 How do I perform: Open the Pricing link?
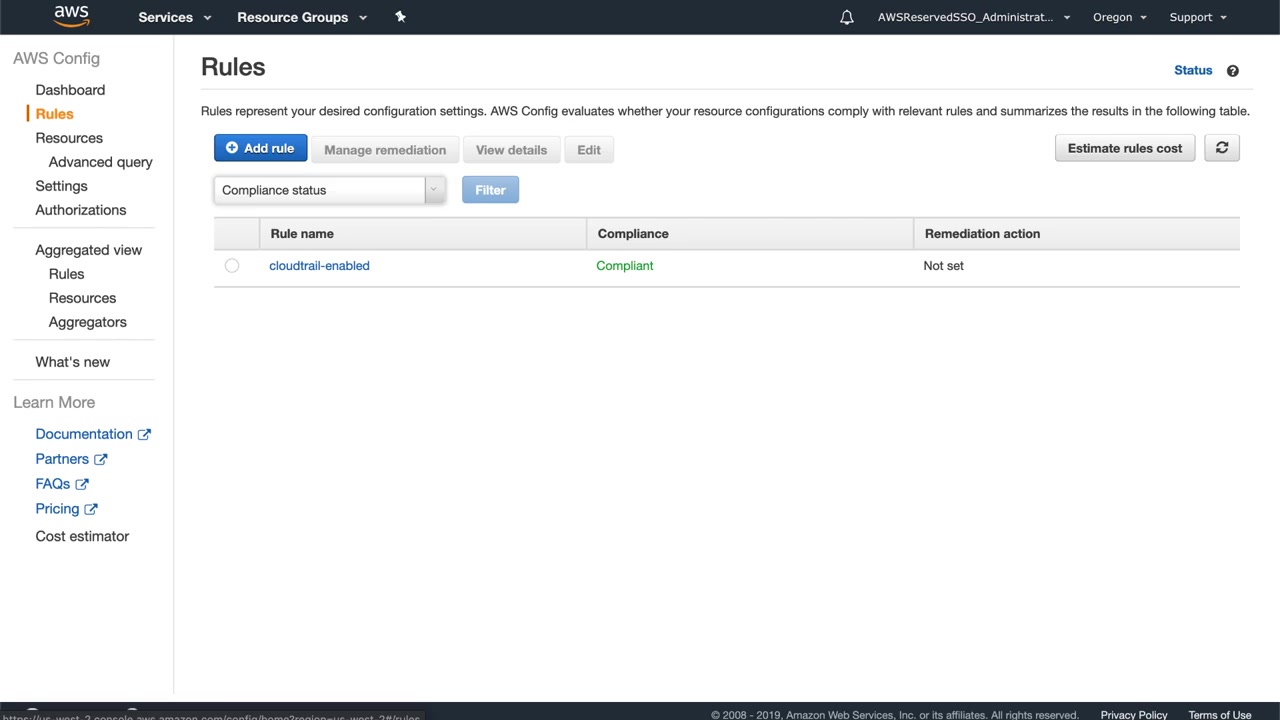click(57, 509)
